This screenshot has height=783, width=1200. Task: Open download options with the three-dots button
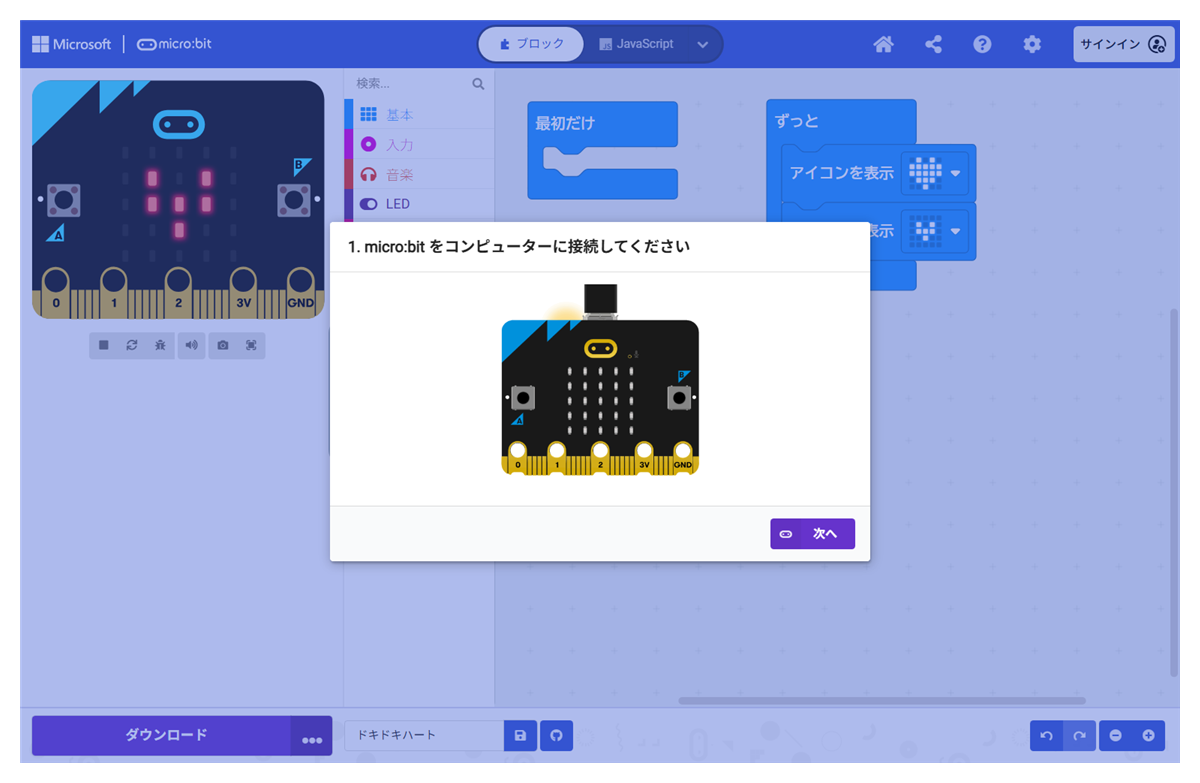coord(312,737)
